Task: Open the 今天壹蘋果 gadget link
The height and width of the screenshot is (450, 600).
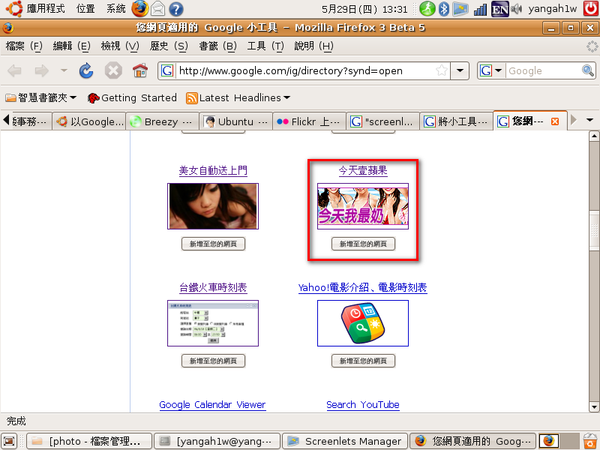Action: click(363, 170)
